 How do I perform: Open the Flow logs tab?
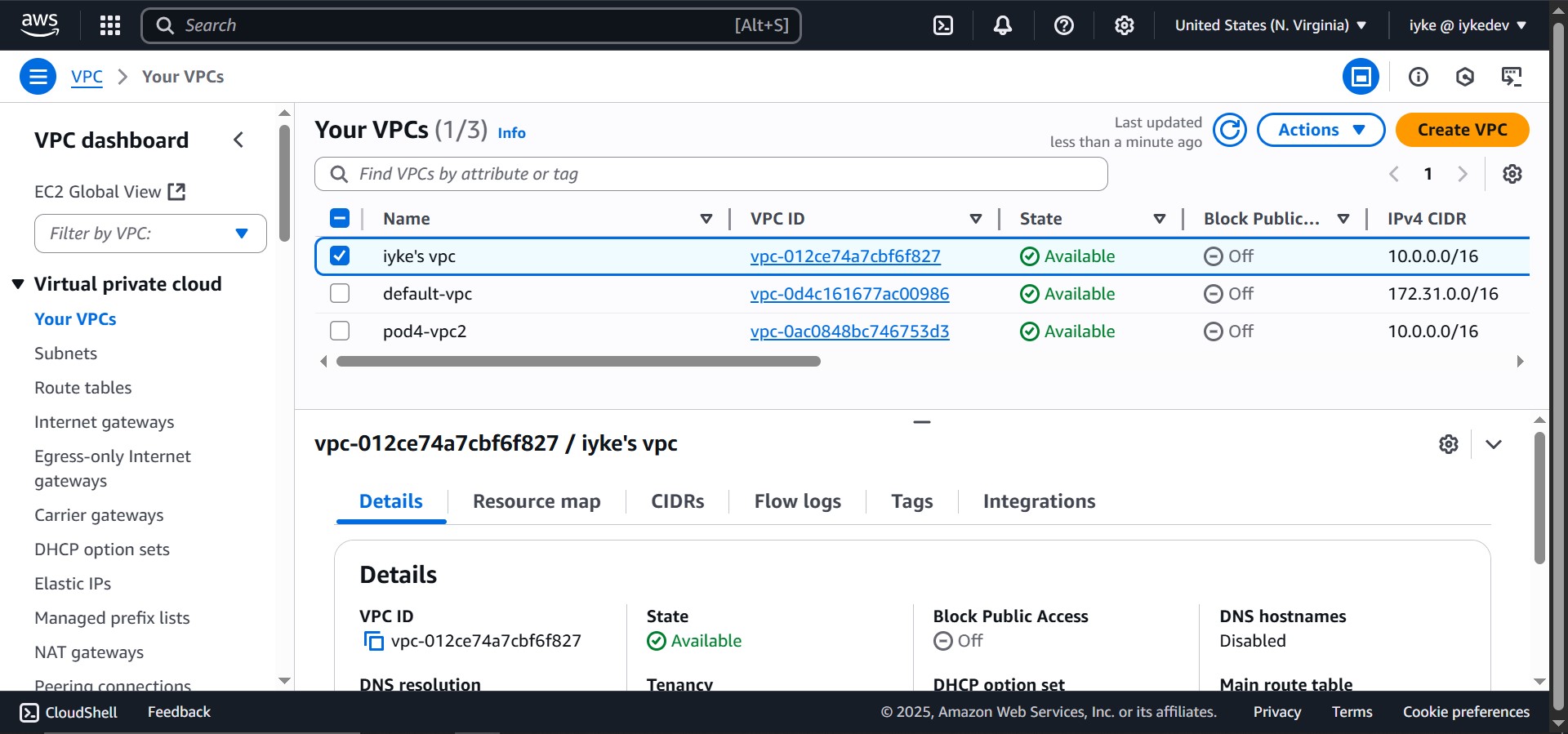[797, 501]
